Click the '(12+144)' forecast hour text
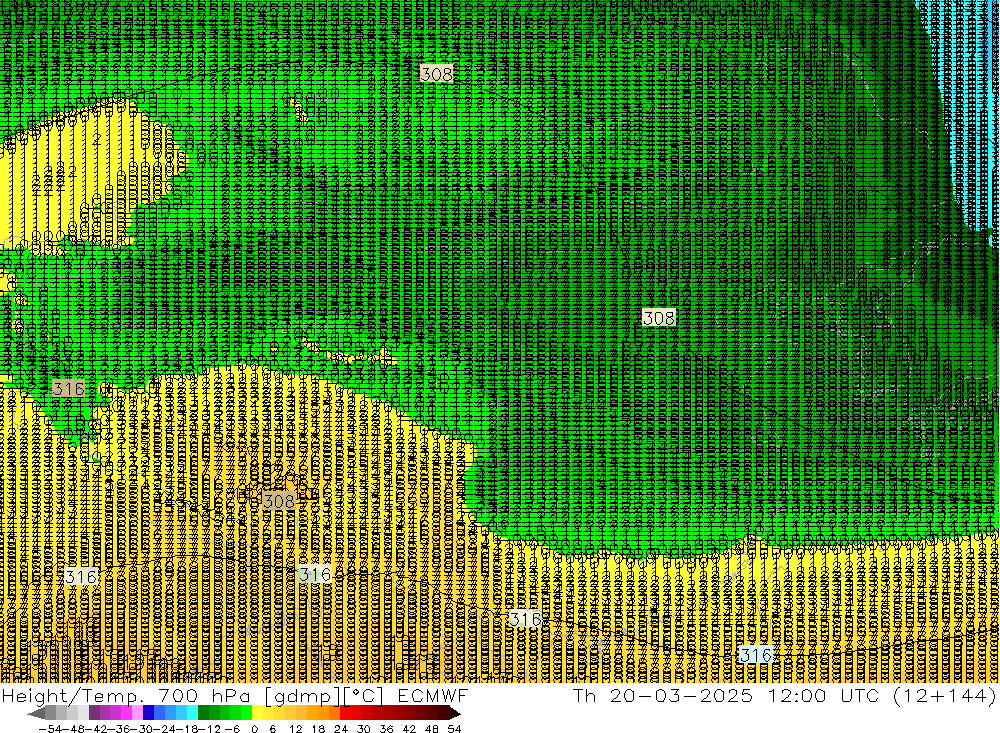Viewport: 1000px width, 733px height. pyautogui.click(x=944, y=695)
